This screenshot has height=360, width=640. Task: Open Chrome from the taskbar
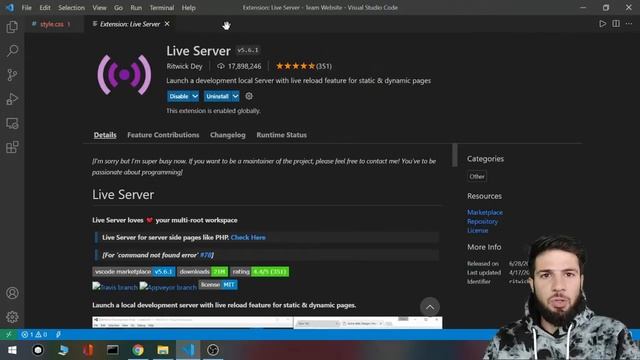138,350
